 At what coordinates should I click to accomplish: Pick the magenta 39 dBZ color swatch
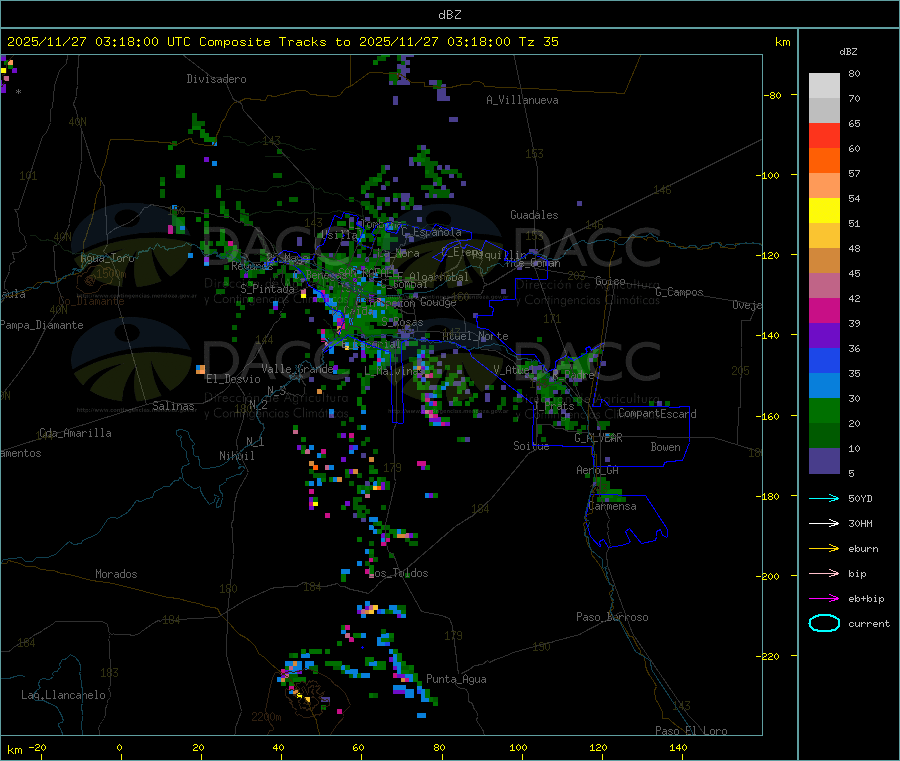point(824,310)
